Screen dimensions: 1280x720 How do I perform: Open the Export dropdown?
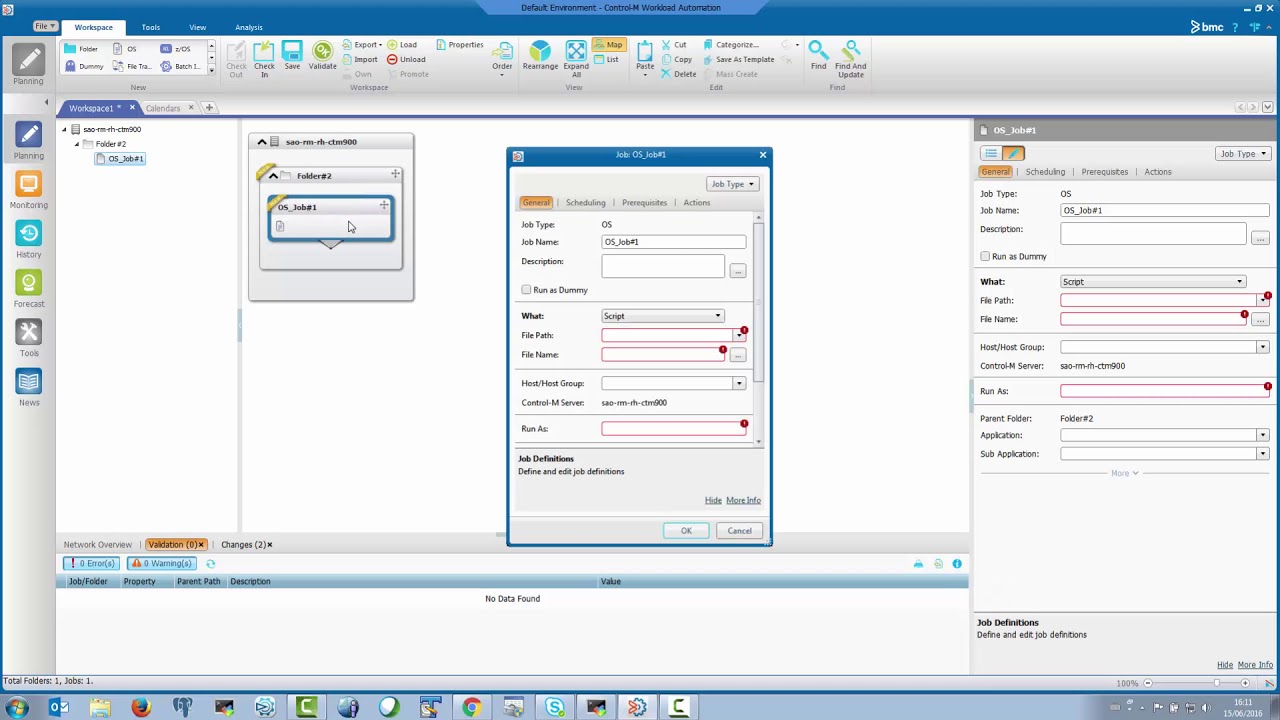coord(361,44)
